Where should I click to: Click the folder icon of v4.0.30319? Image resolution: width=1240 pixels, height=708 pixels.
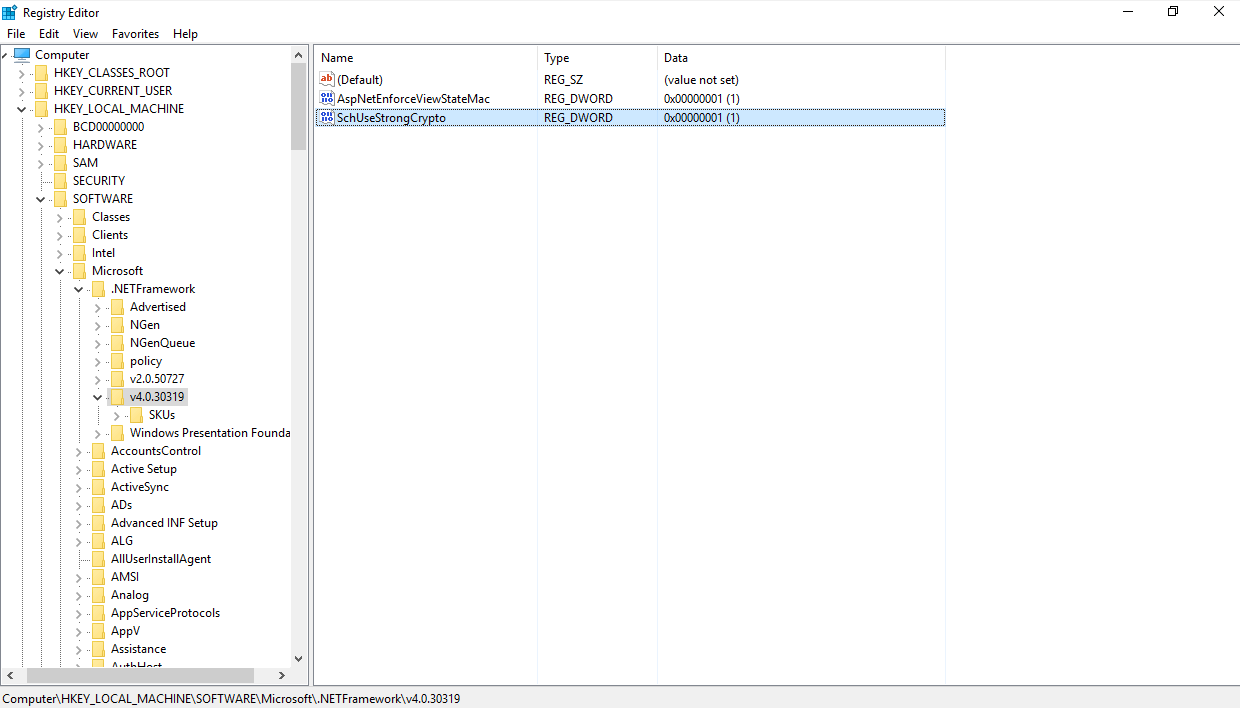pos(118,396)
